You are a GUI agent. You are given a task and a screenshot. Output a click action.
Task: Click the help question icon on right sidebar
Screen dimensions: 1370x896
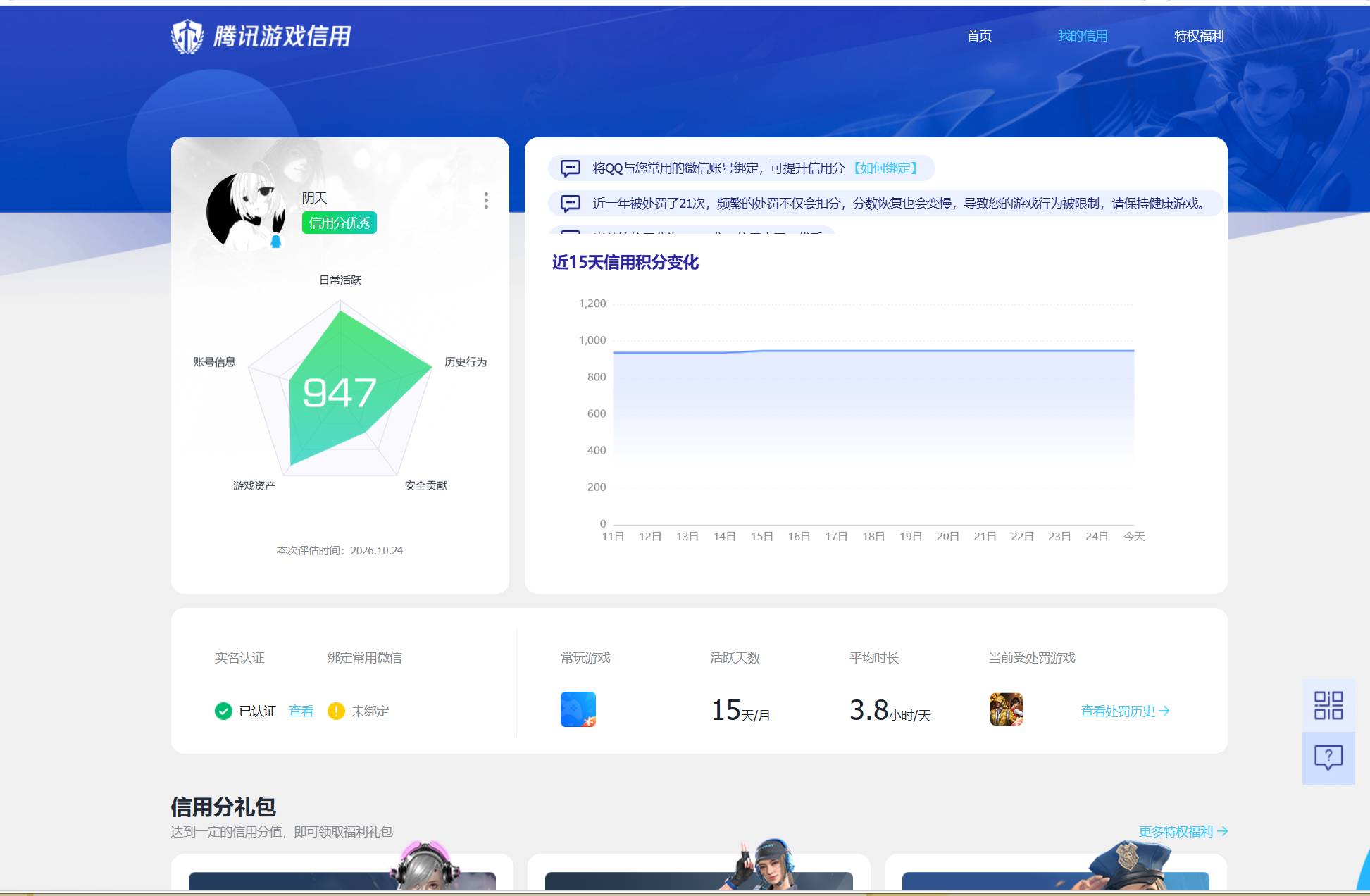(1328, 758)
